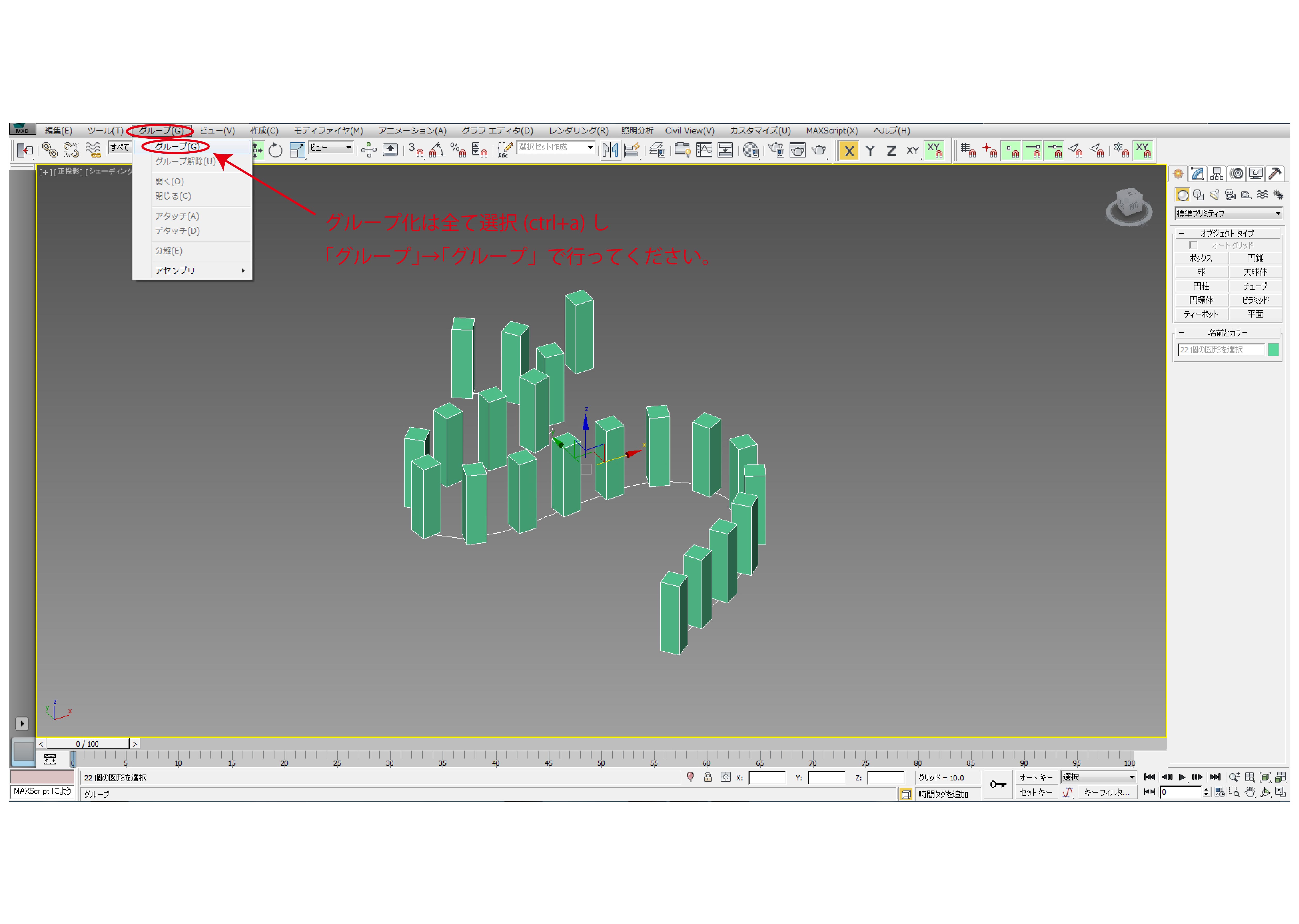Toggle the selection lock padlock icon

(x=708, y=777)
